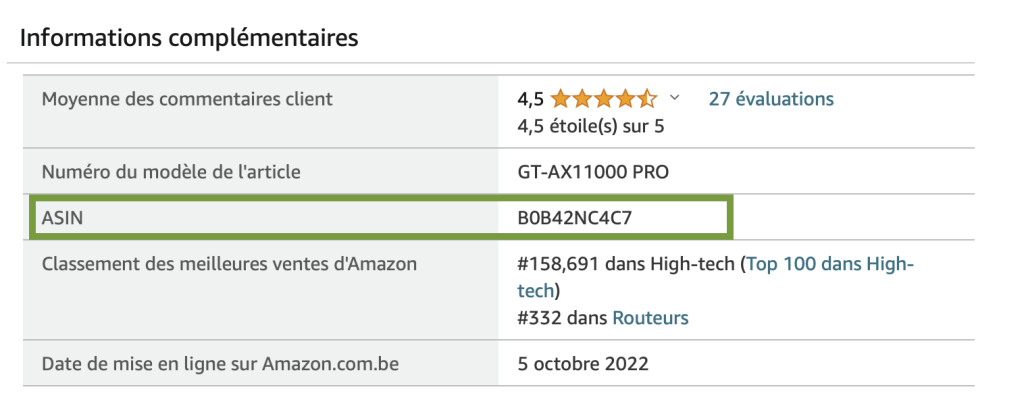Click the 4,5 rating number beside stars
Screen dimensions: 1024x404
click(x=530, y=98)
